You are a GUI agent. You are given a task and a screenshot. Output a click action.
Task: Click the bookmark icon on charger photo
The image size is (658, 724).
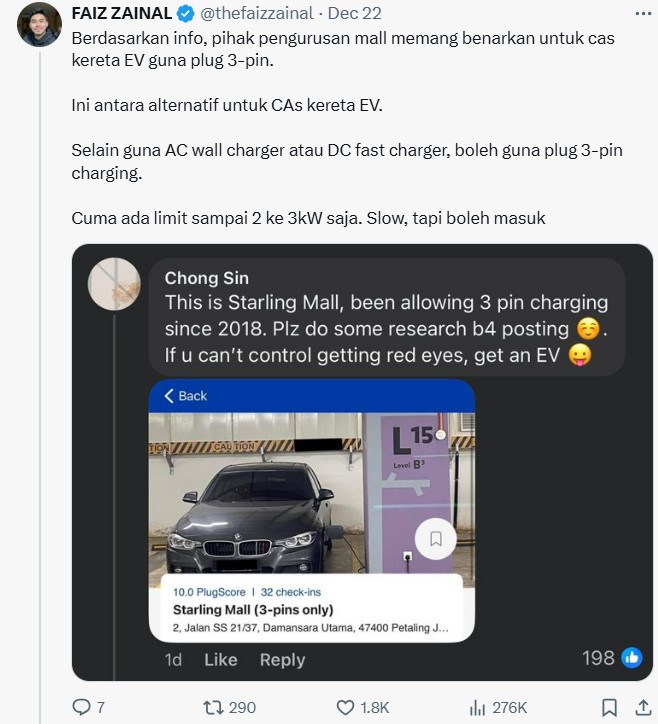(x=436, y=538)
